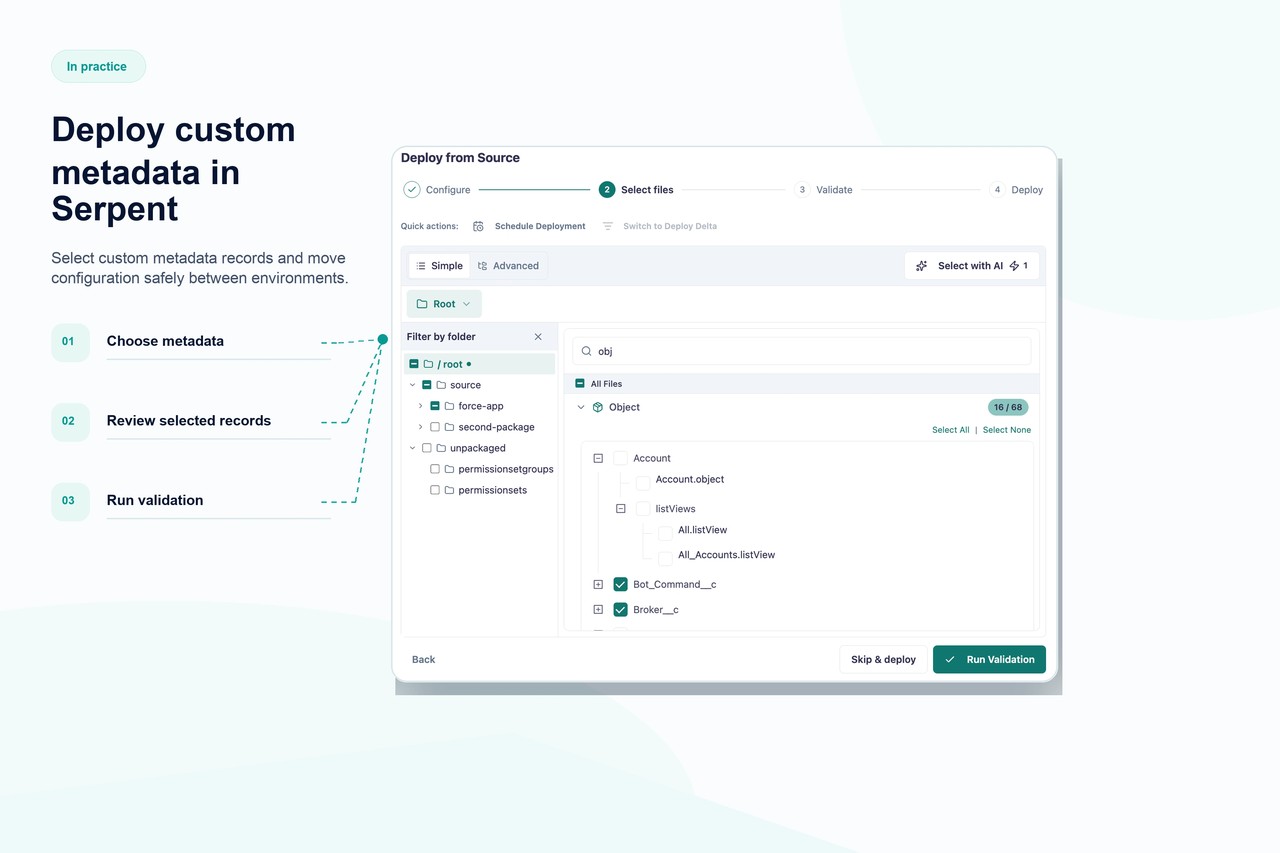Check the second-package folder checkbox
This screenshot has height=853, width=1280.
point(435,427)
